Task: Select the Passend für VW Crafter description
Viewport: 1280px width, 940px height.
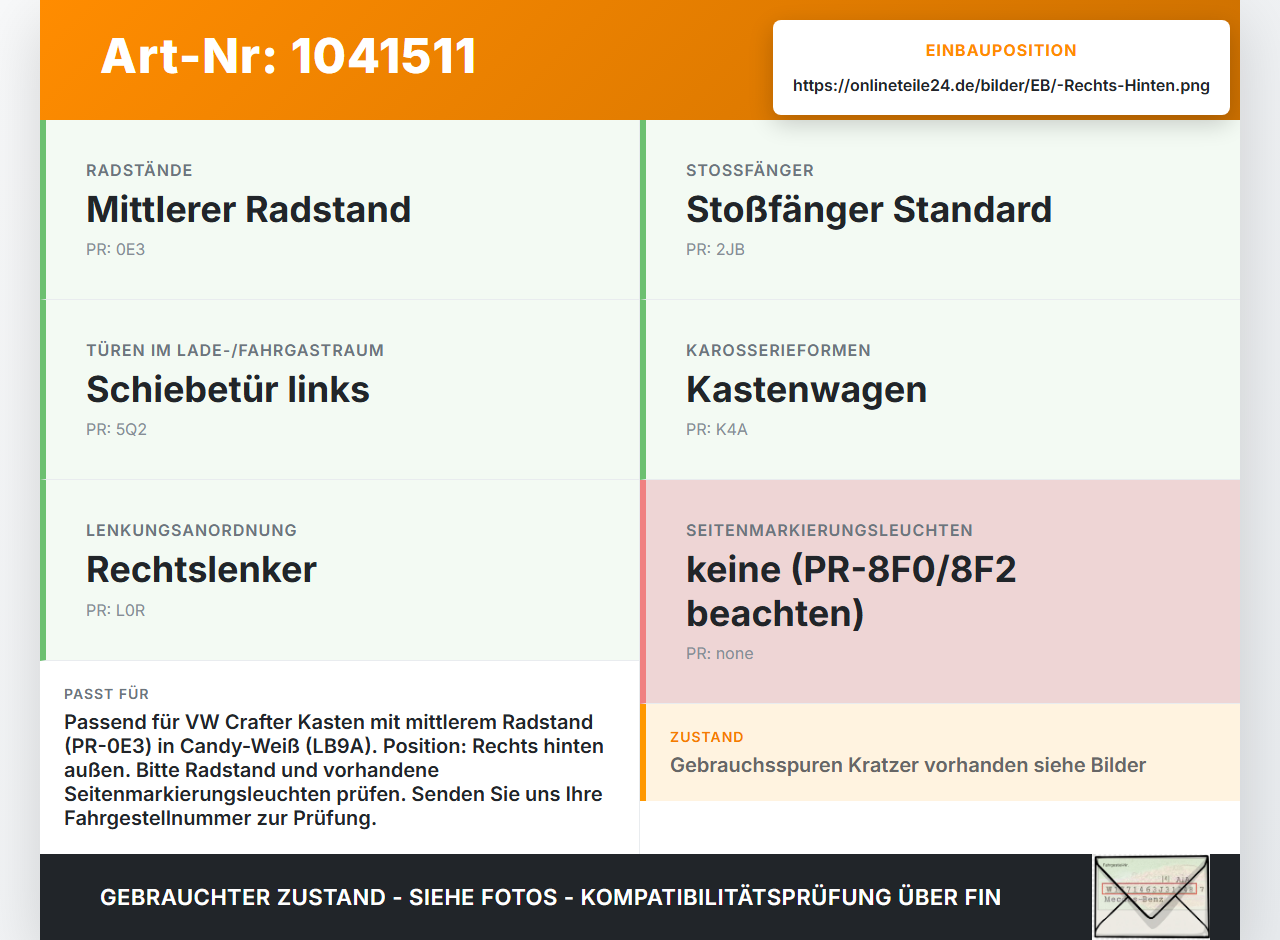Action: tap(333, 770)
